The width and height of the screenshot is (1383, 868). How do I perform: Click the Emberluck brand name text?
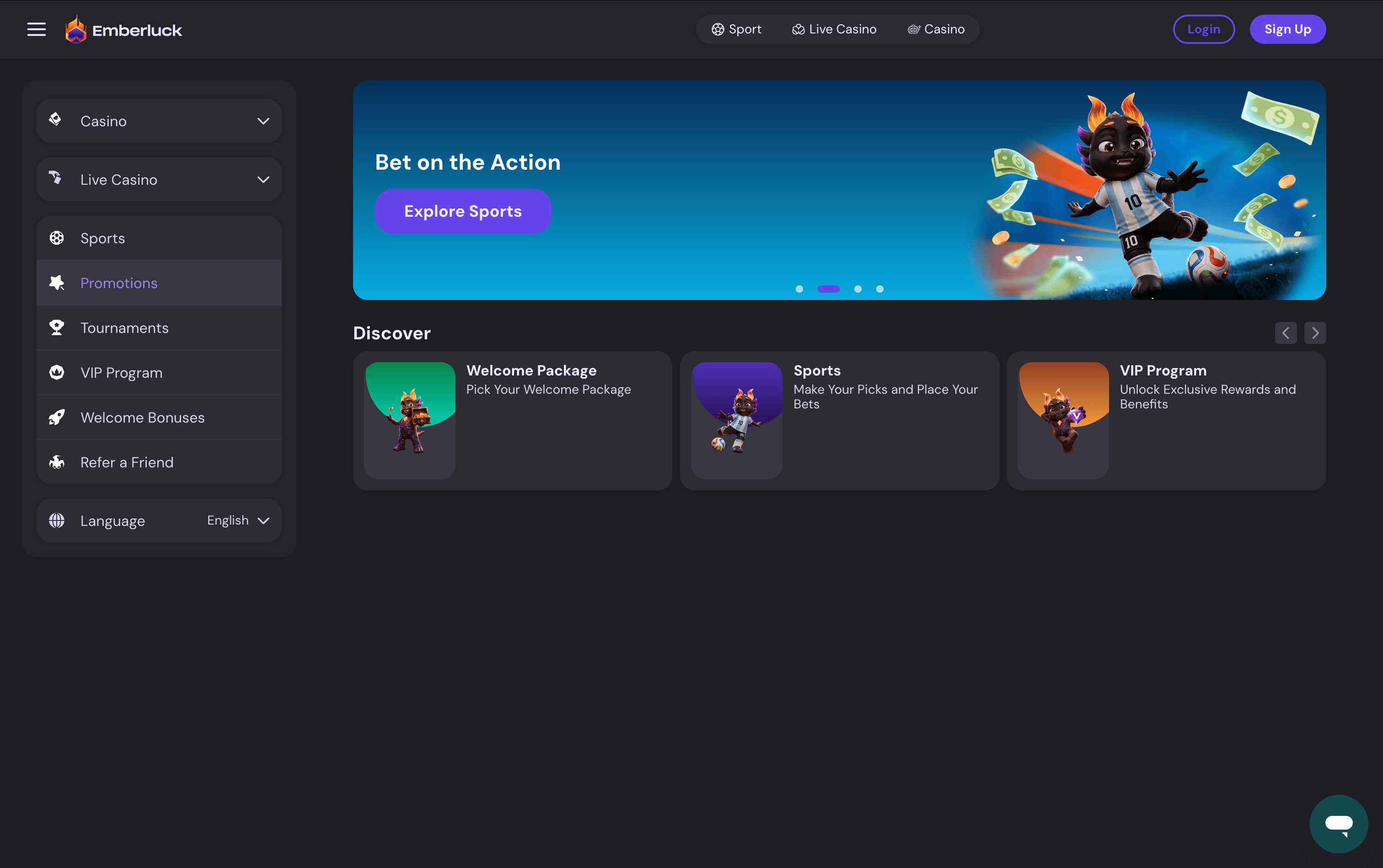pos(137,31)
